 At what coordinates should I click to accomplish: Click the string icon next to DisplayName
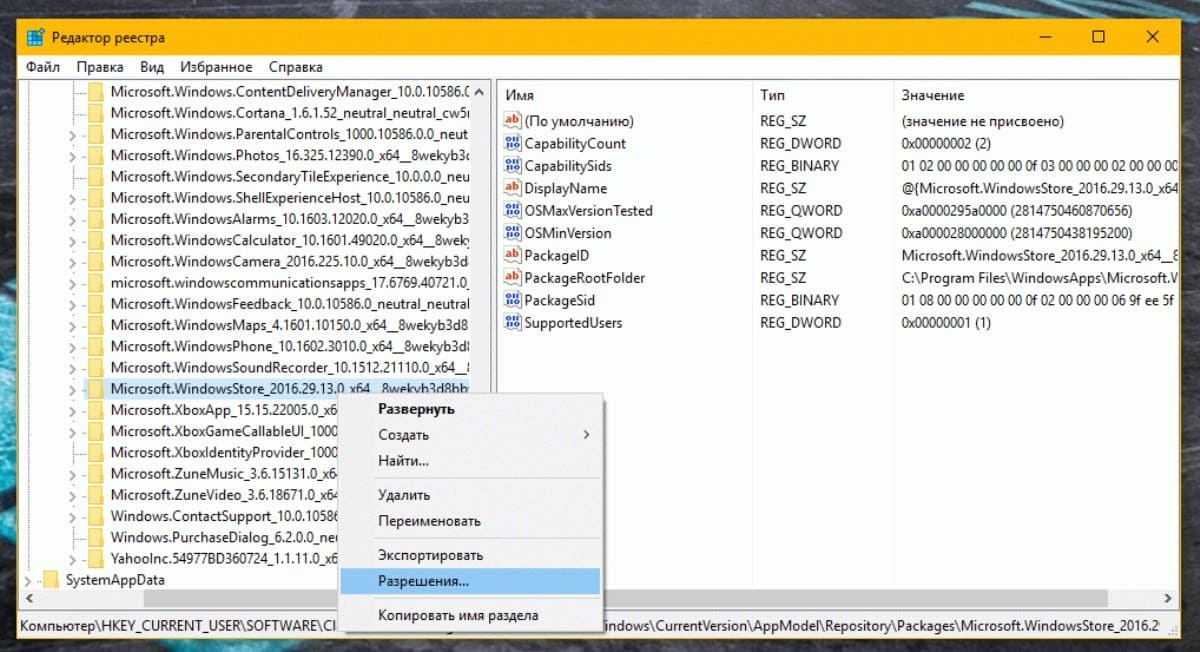pyautogui.click(x=513, y=188)
